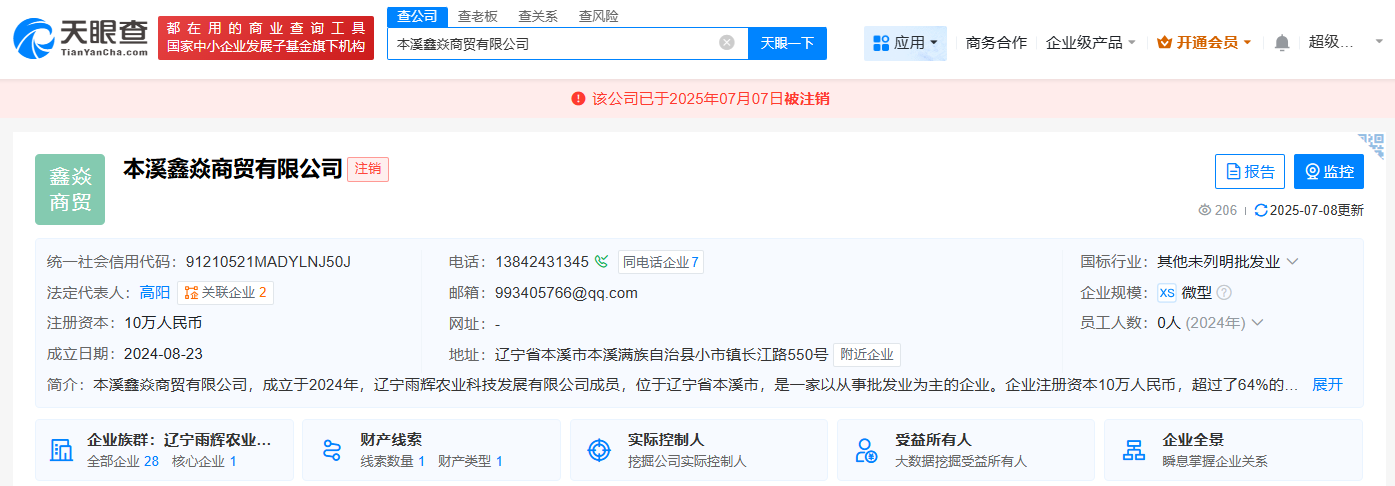Expand the 员工人数 year chevron
Image resolution: width=1395 pixels, height=486 pixels.
pos(1258,323)
